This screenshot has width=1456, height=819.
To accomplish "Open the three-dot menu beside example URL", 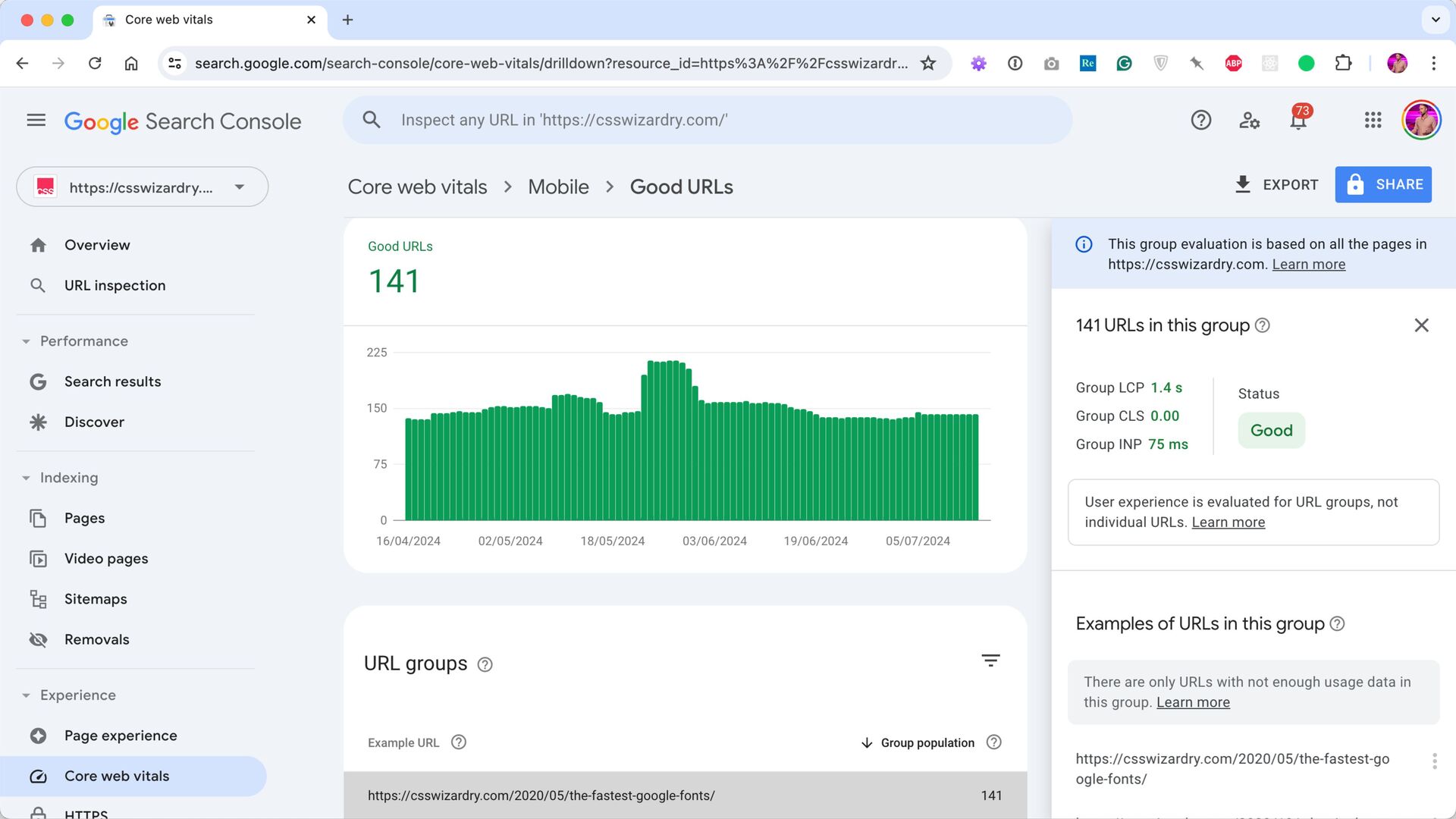I will (x=1433, y=761).
